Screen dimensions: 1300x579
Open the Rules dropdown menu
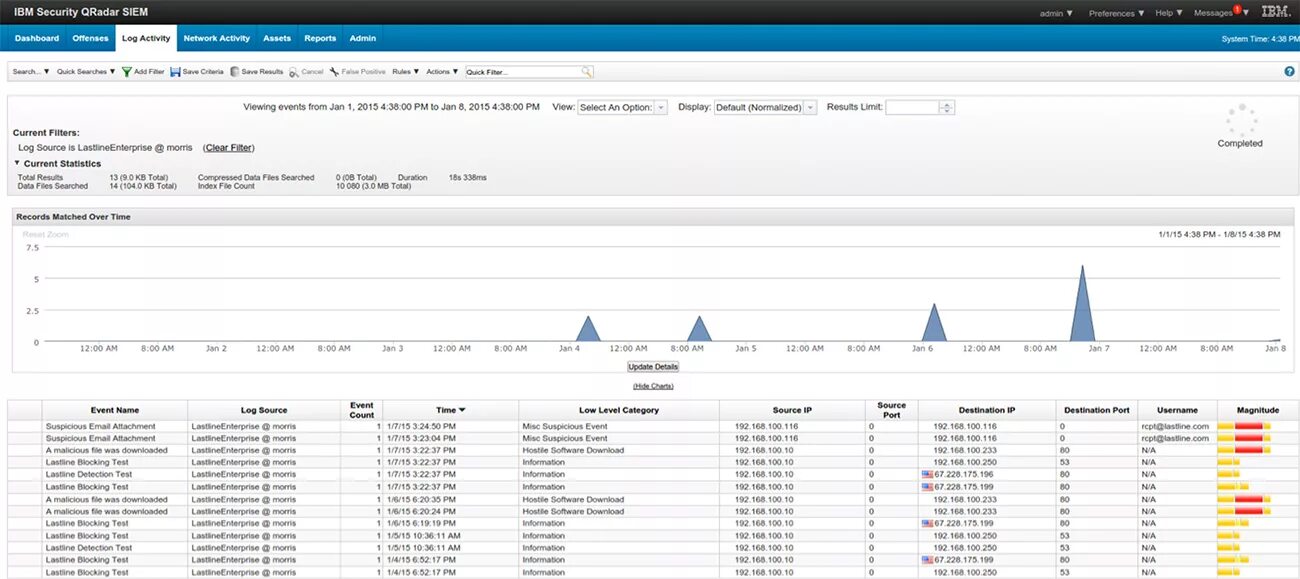click(x=406, y=72)
